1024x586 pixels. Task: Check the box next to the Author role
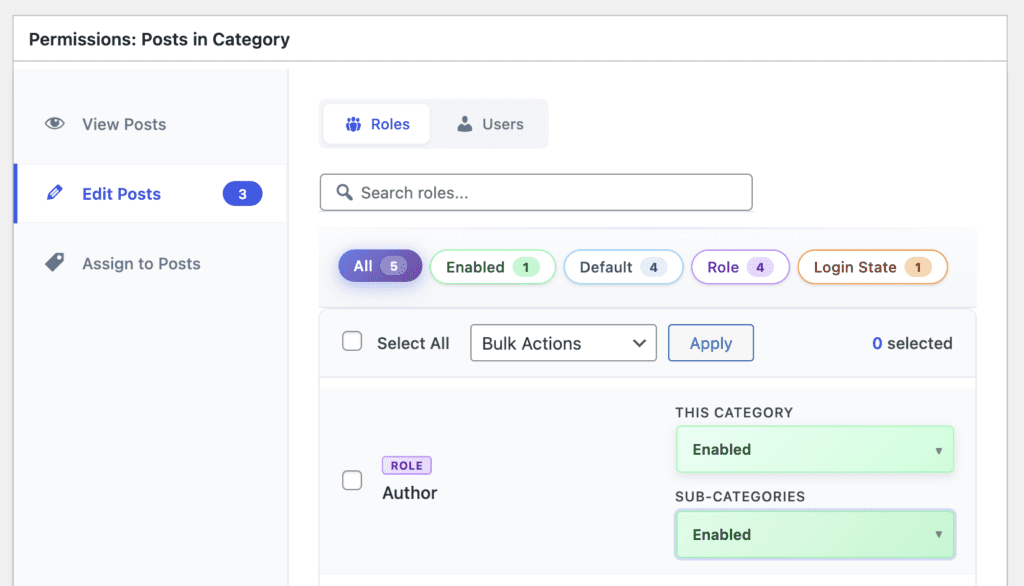[x=352, y=480]
